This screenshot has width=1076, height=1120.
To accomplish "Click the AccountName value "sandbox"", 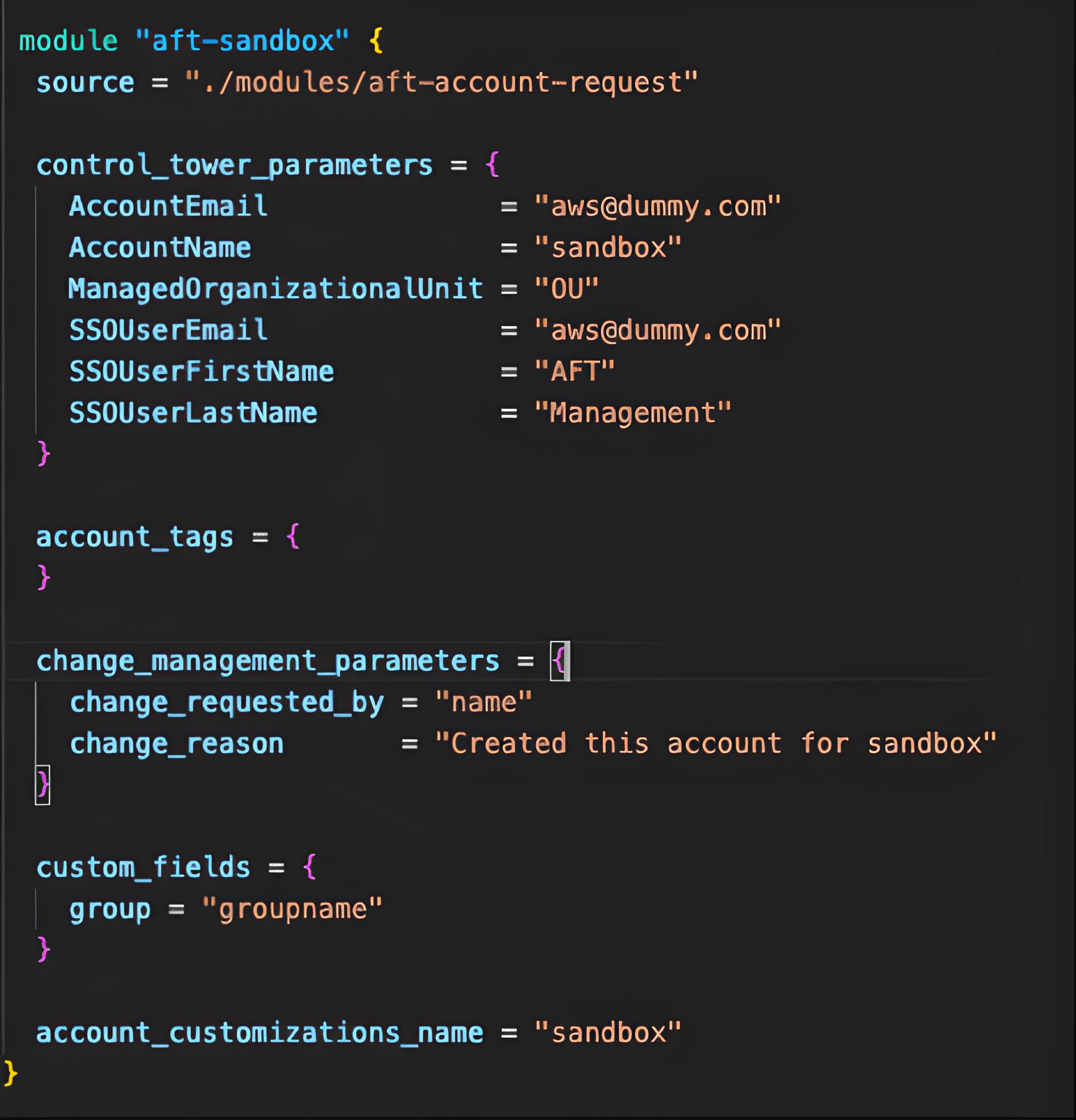I will pyautogui.click(x=608, y=248).
